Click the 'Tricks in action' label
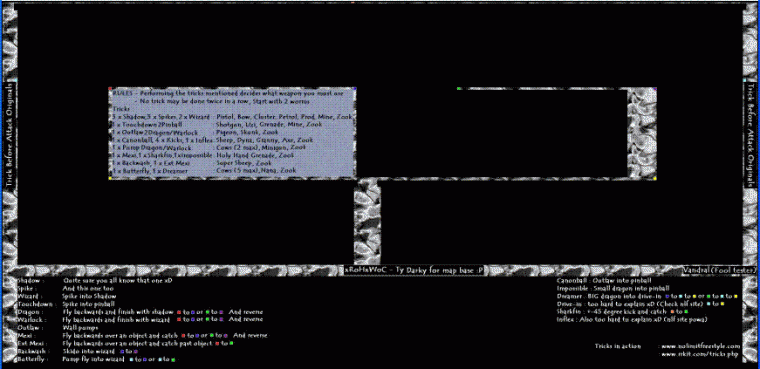The width and height of the screenshot is (760, 369). [618, 346]
